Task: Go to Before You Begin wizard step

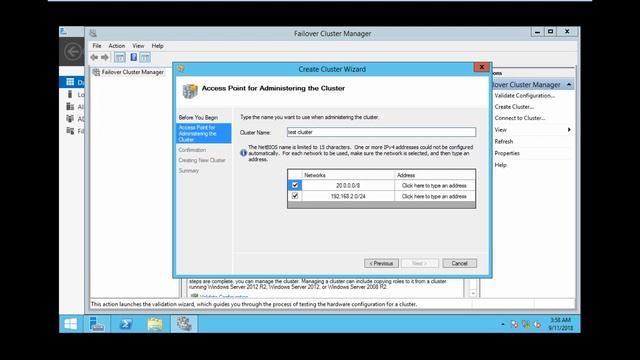Action: pos(198,118)
